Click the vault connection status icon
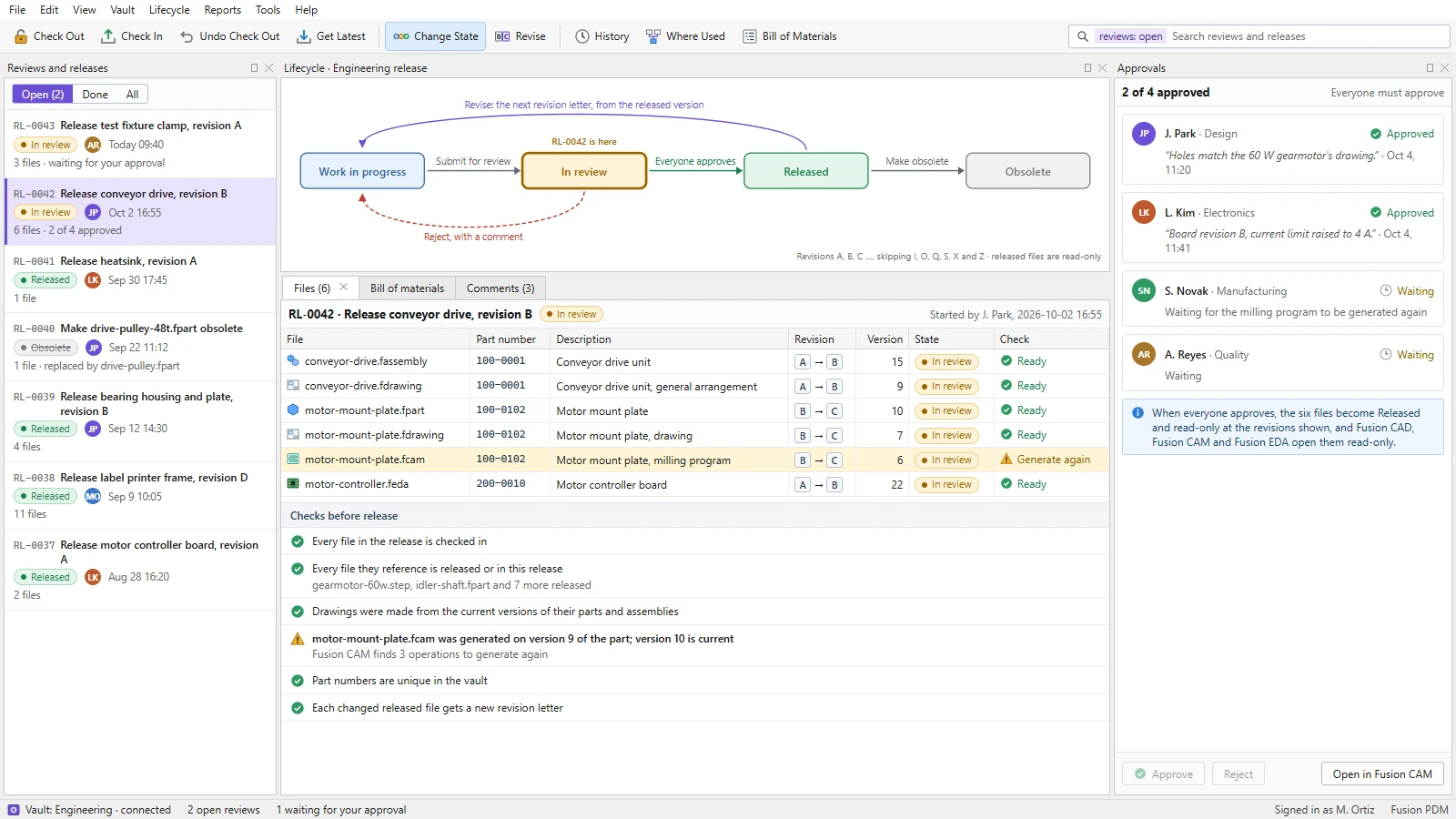This screenshot has width=1456, height=819. click(14, 810)
